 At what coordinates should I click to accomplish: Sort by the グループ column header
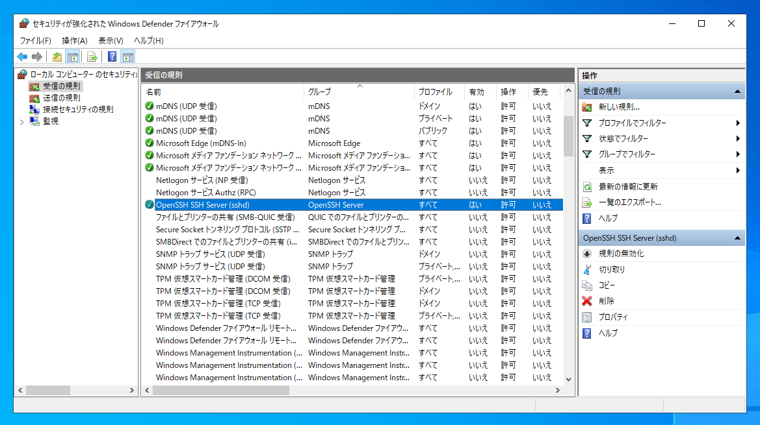click(360, 92)
